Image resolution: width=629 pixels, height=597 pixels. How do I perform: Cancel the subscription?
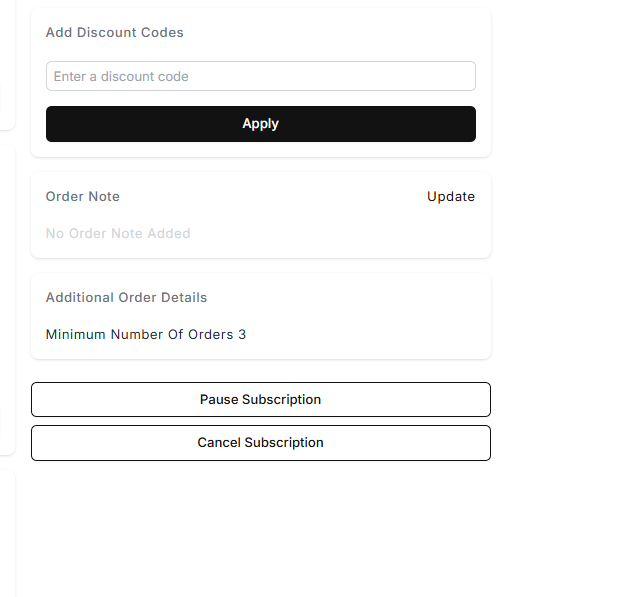[x=260, y=442]
